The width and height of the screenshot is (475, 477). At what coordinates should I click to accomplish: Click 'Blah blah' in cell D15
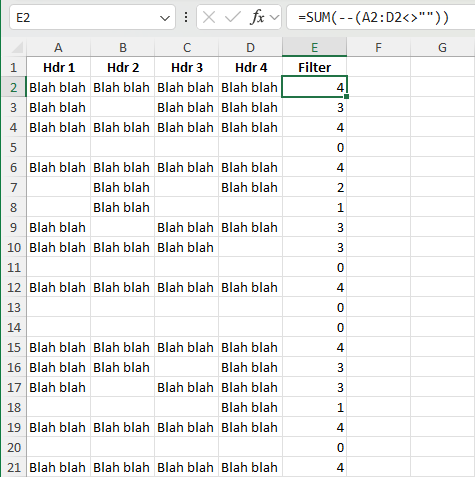tap(249, 347)
